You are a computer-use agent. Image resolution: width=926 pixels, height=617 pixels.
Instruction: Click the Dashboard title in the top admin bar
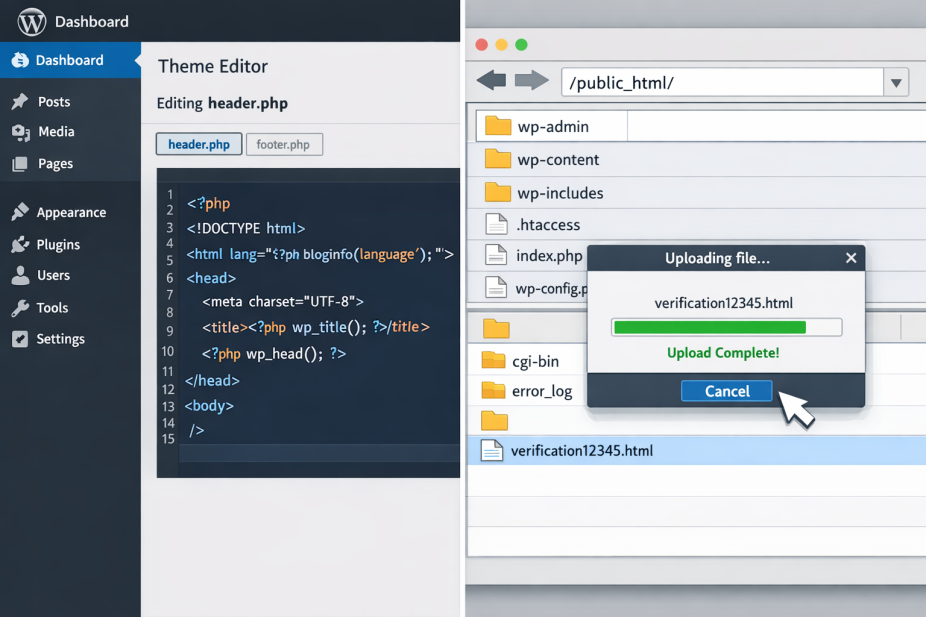pyautogui.click(x=92, y=22)
